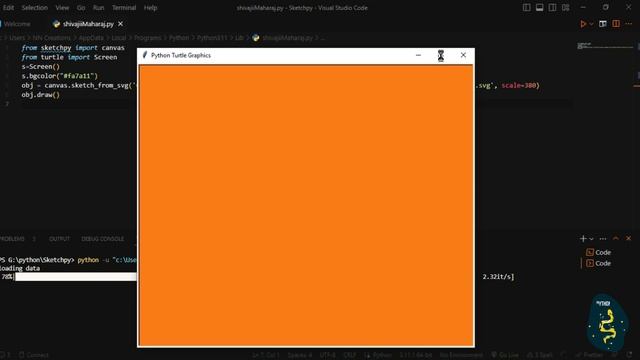Click the 'loading data' terminal output text
Viewport: 640px width, 360px height.
click(20, 268)
